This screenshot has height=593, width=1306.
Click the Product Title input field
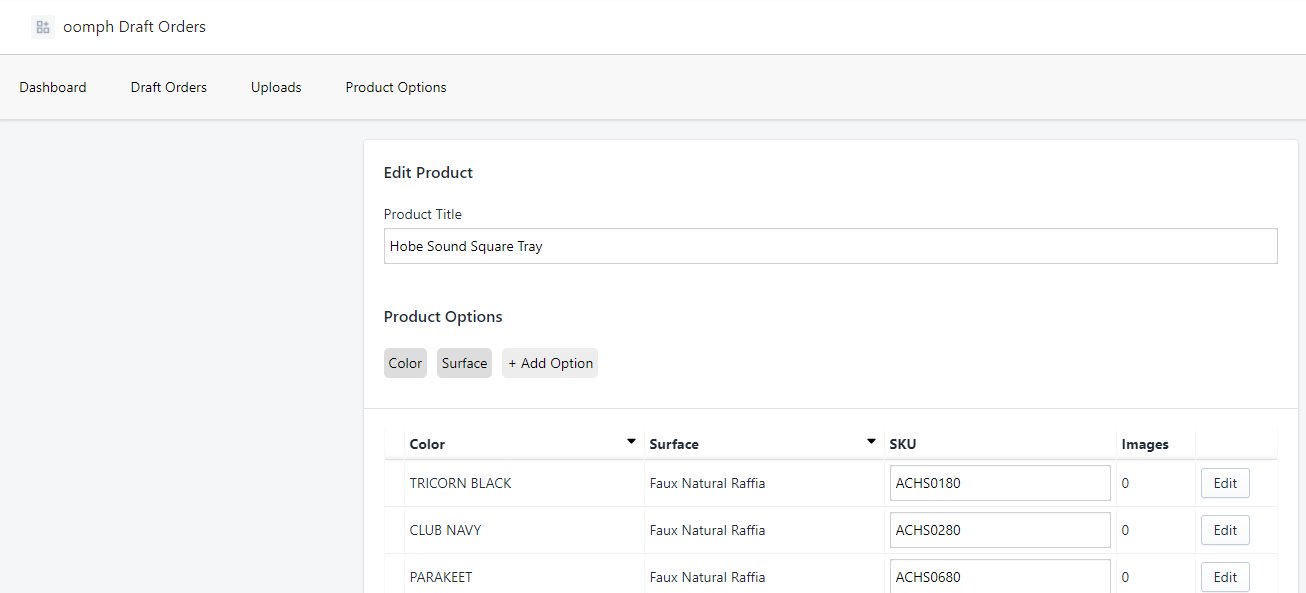point(830,246)
